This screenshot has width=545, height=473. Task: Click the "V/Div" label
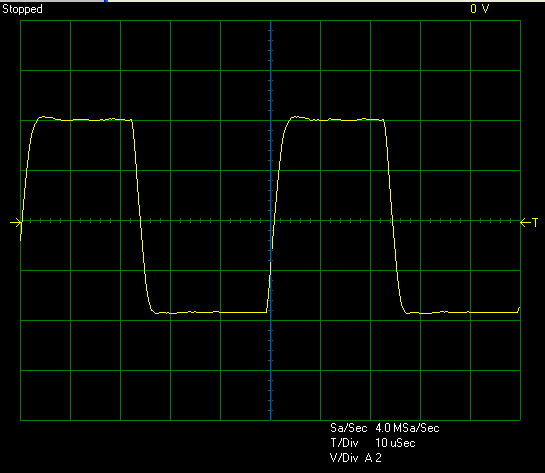(x=344, y=458)
